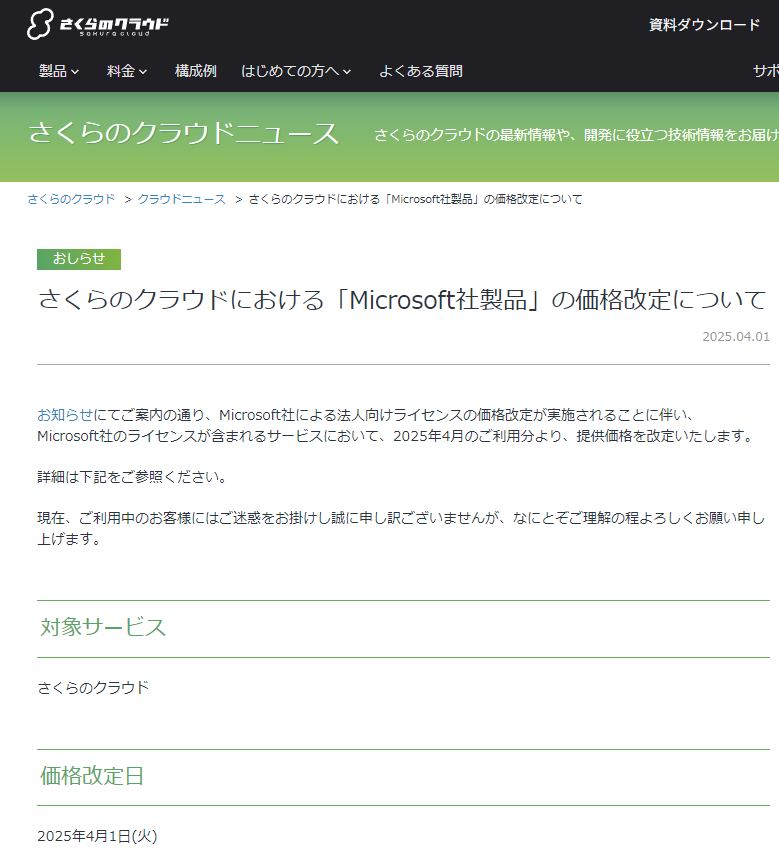Click the 対象サービス section heading
This screenshot has height=855, width=779.
[x=102, y=627]
